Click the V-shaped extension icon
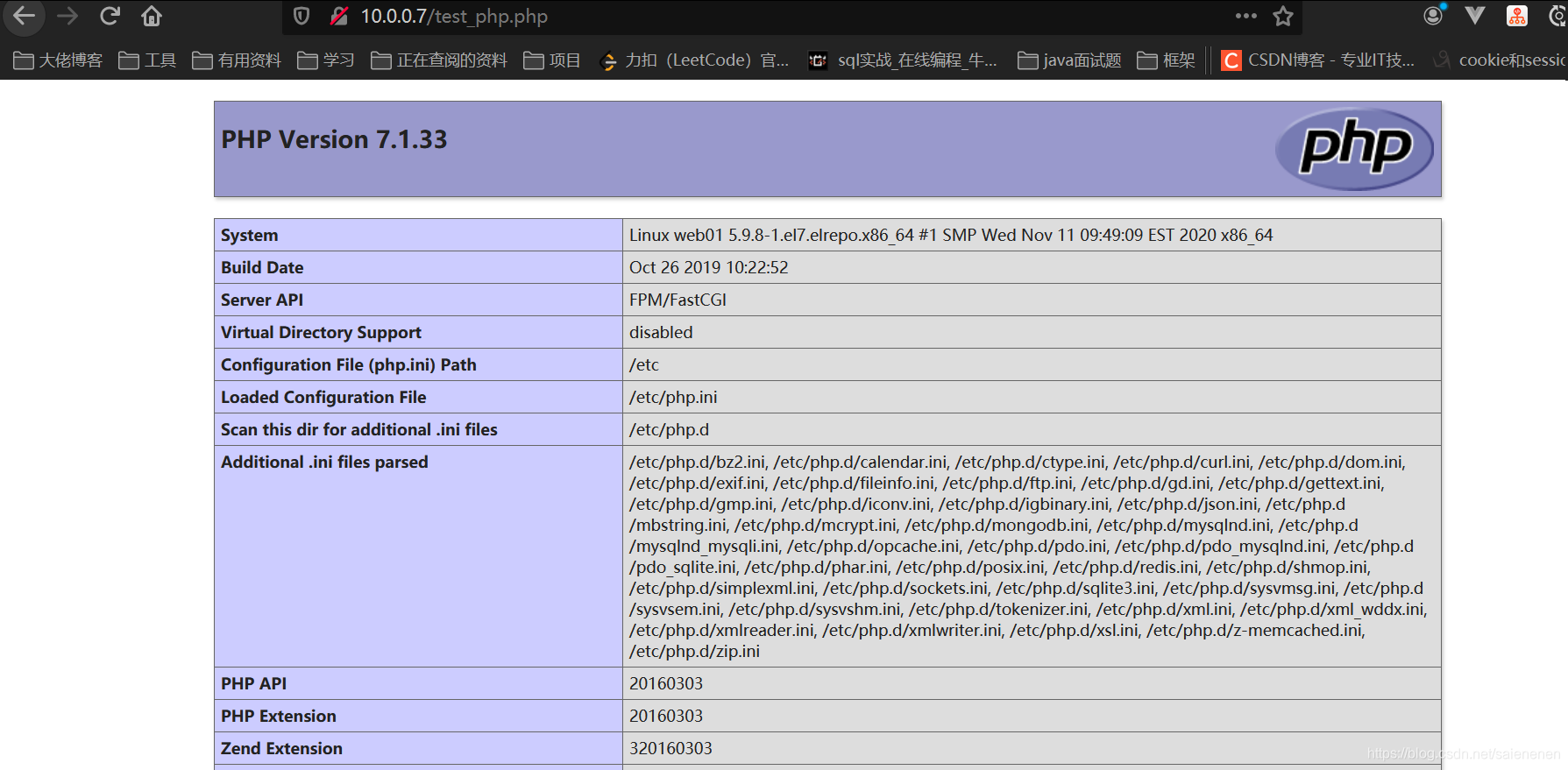This screenshot has height=770, width=1568. [1475, 15]
